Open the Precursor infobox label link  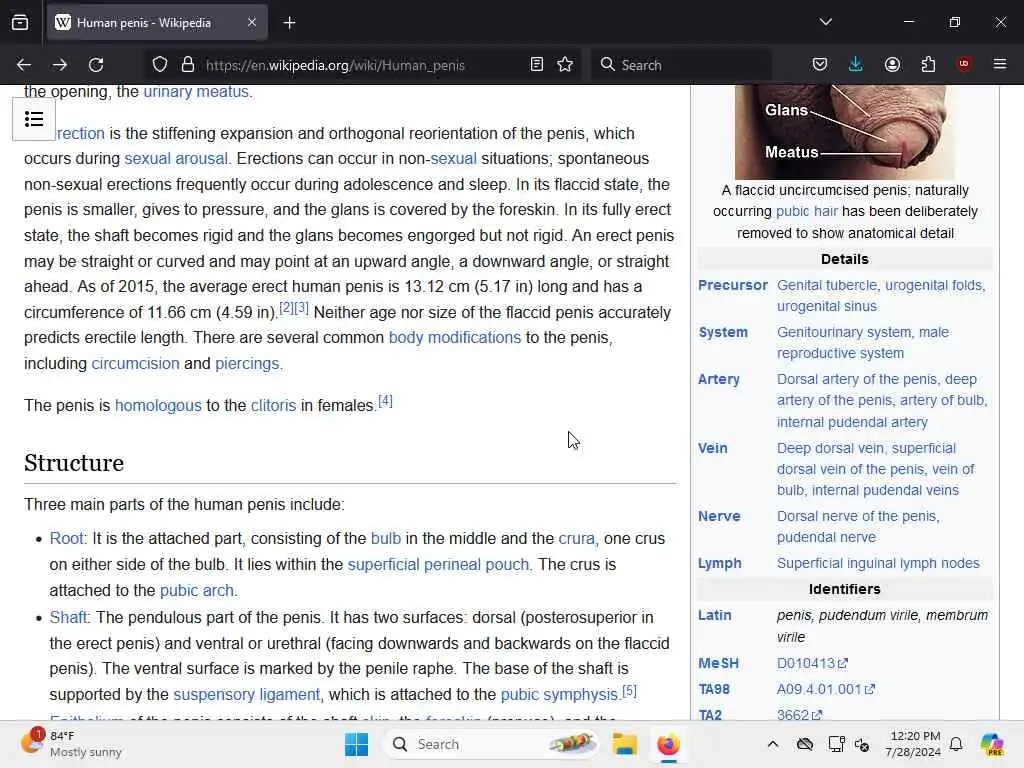click(x=733, y=285)
